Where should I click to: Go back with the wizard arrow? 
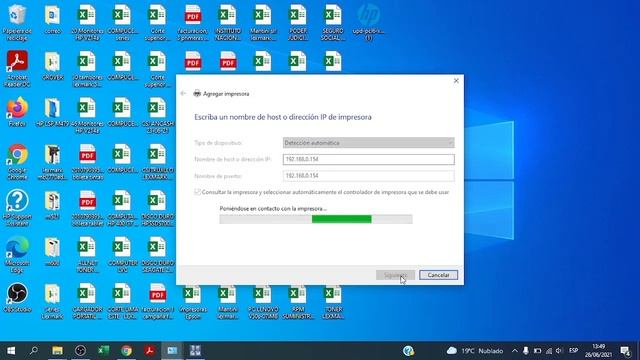tap(183, 93)
